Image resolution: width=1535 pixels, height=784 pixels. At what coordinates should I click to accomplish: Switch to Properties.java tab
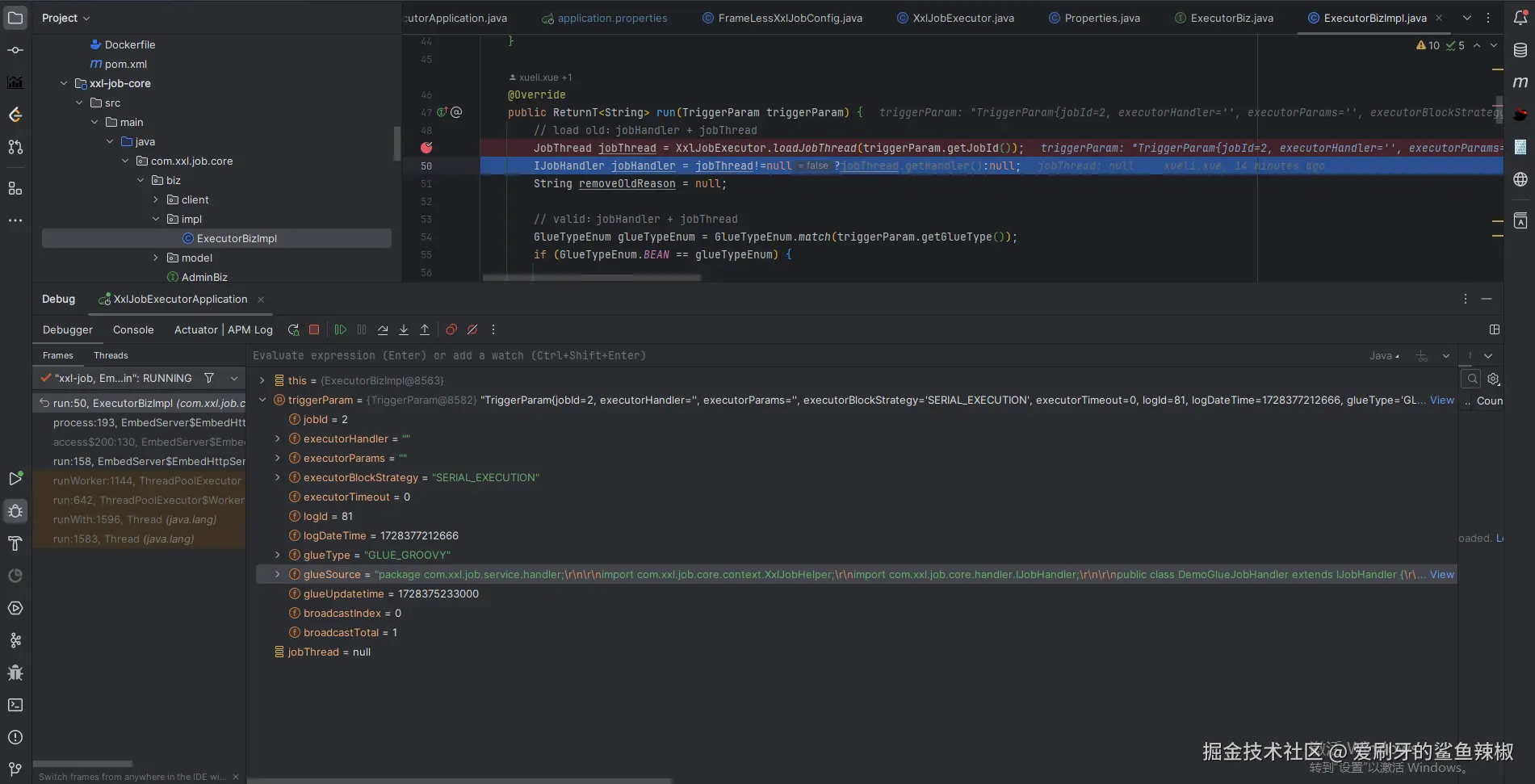coord(1094,18)
